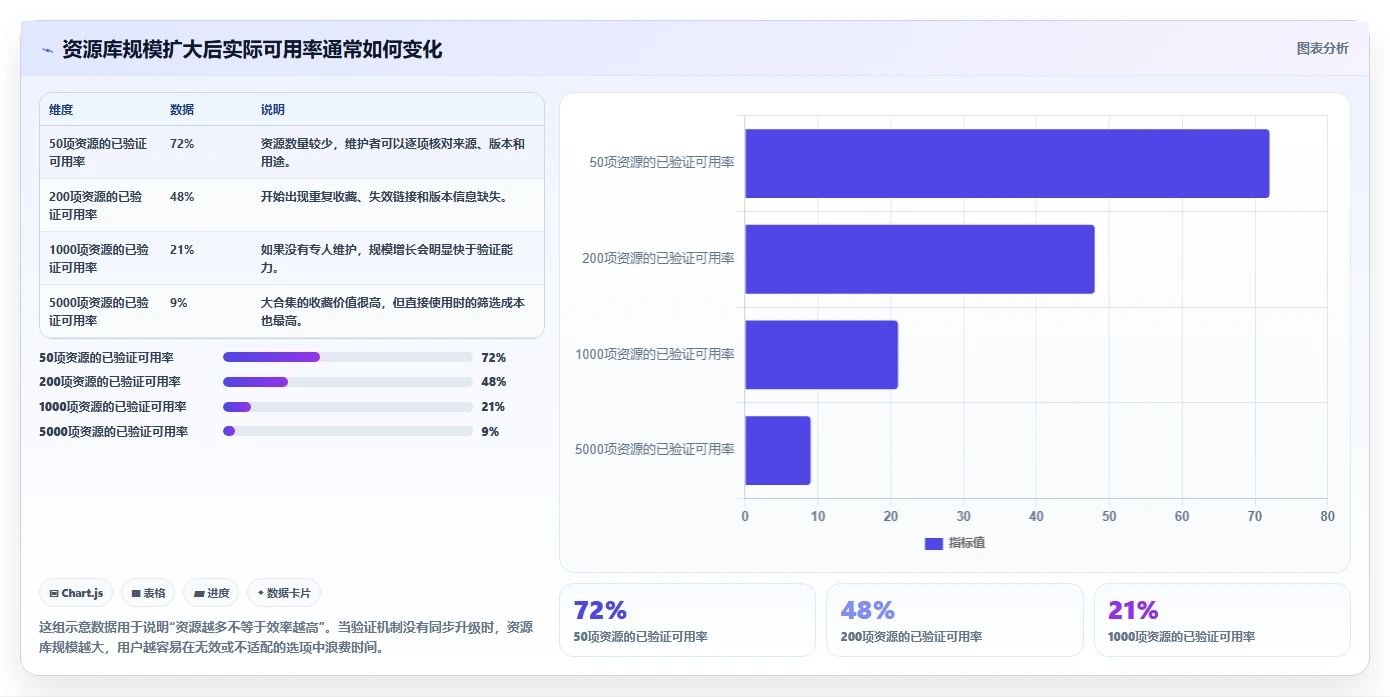Click the chart icon beside the page title
Image resolution: width=1390 pixels, height=697 pixels.
(47, 50)
